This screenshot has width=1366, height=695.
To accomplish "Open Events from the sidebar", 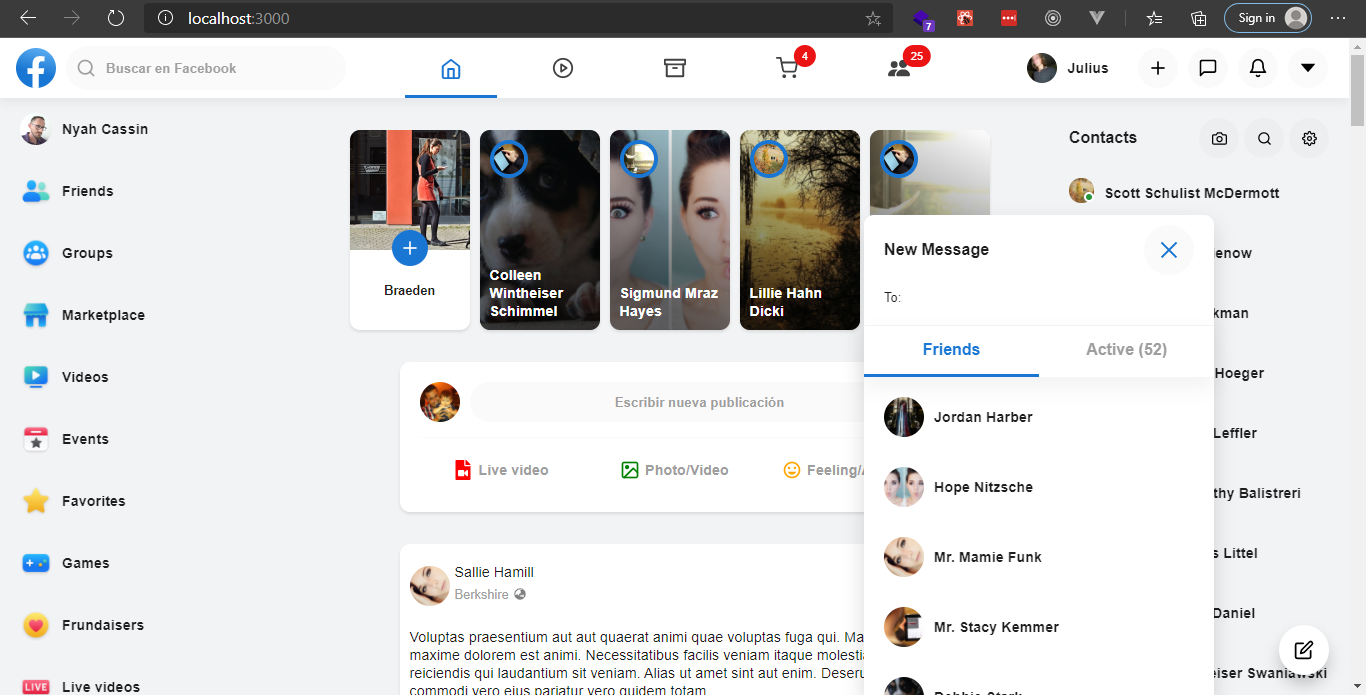I will tap(66, 439).
